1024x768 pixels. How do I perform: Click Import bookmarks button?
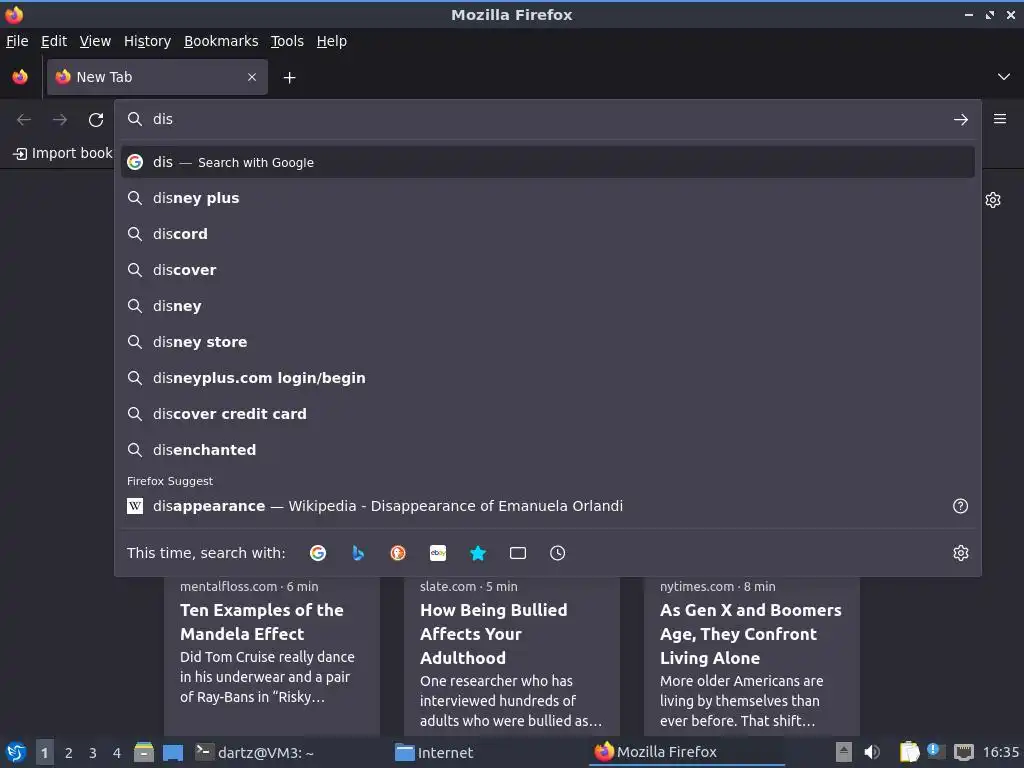62,153
